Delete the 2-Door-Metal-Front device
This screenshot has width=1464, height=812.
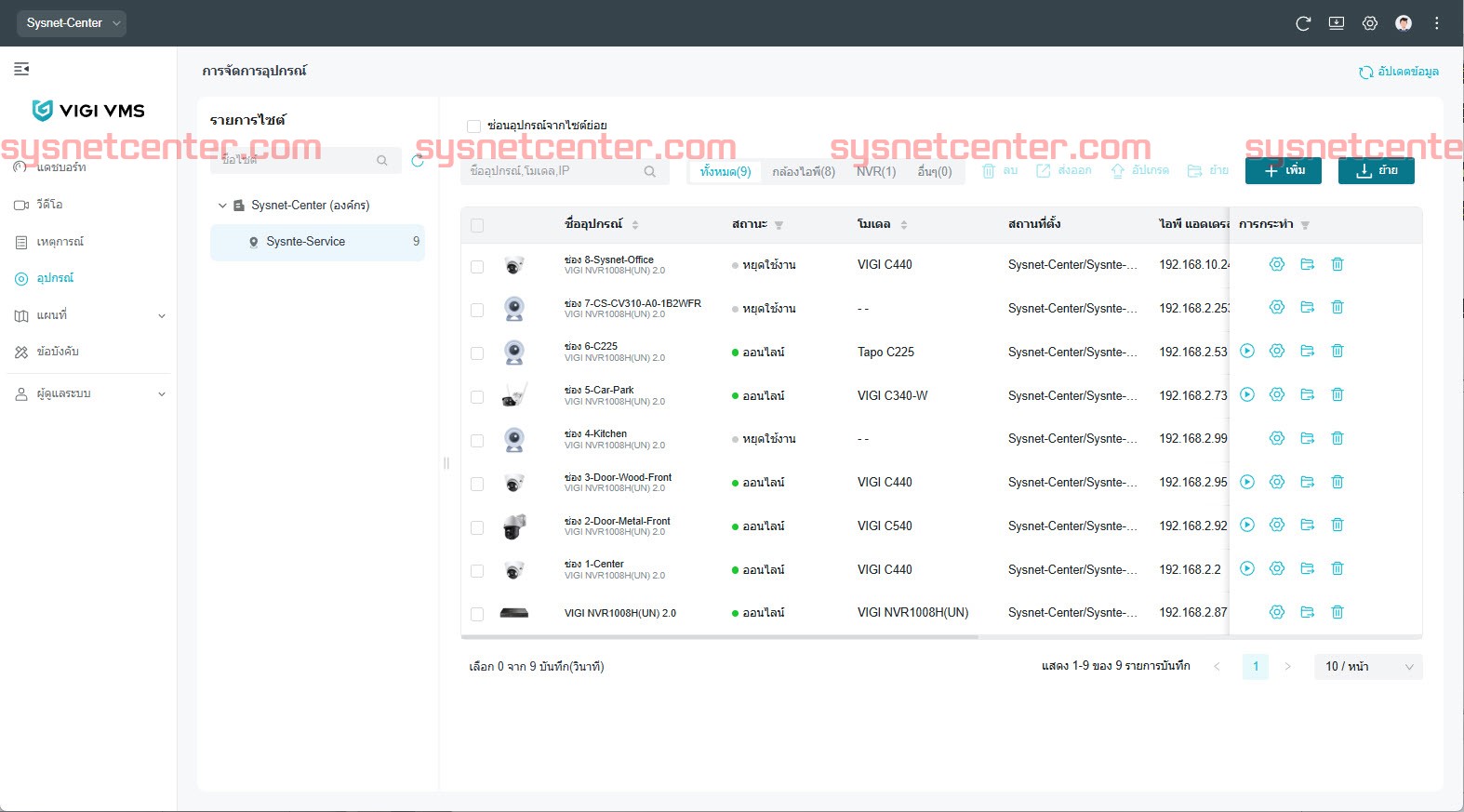1338,525
